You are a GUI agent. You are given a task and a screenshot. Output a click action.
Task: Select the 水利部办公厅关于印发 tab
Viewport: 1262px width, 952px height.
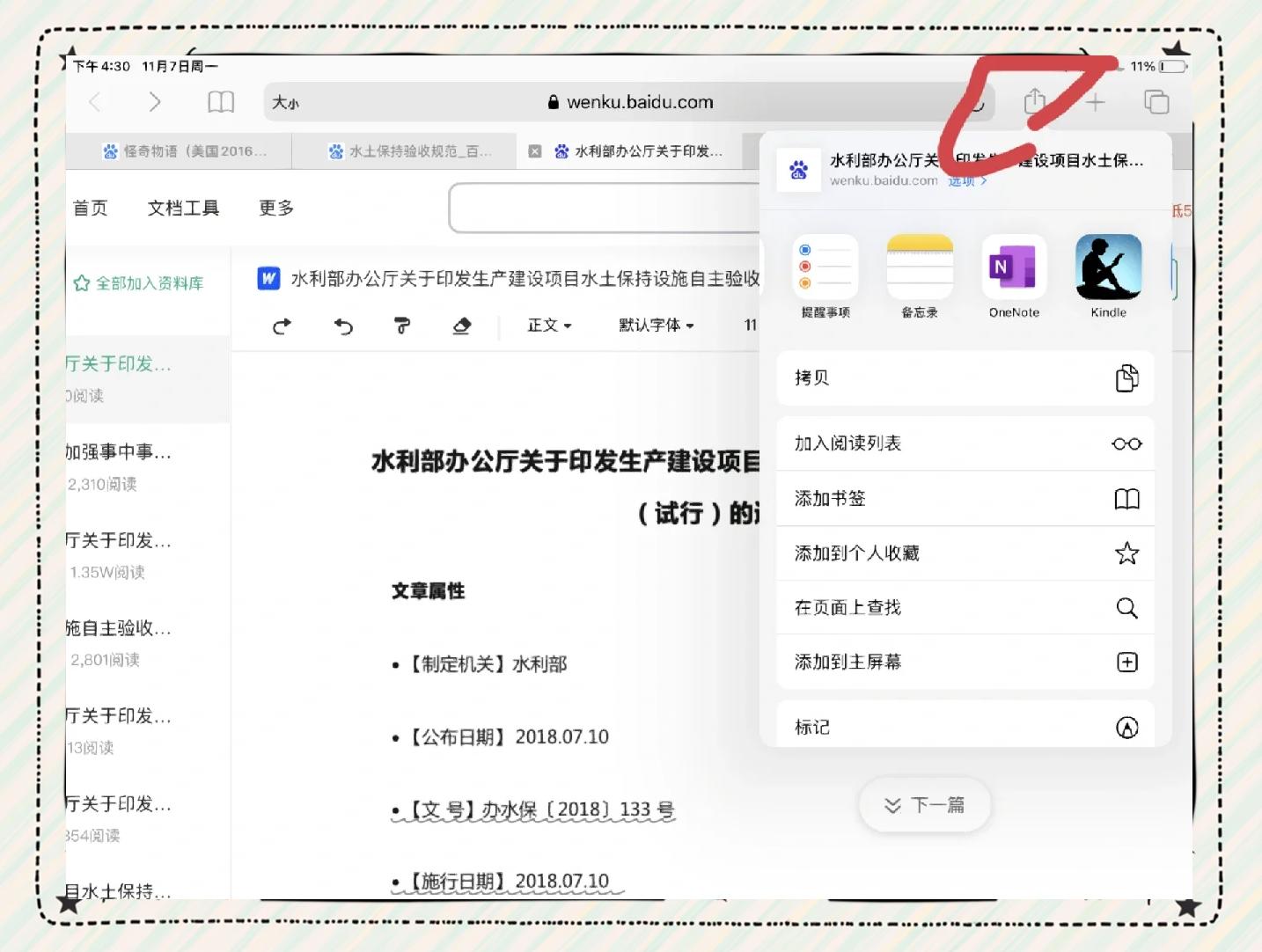pyautogui.click(x=638, y=151)
